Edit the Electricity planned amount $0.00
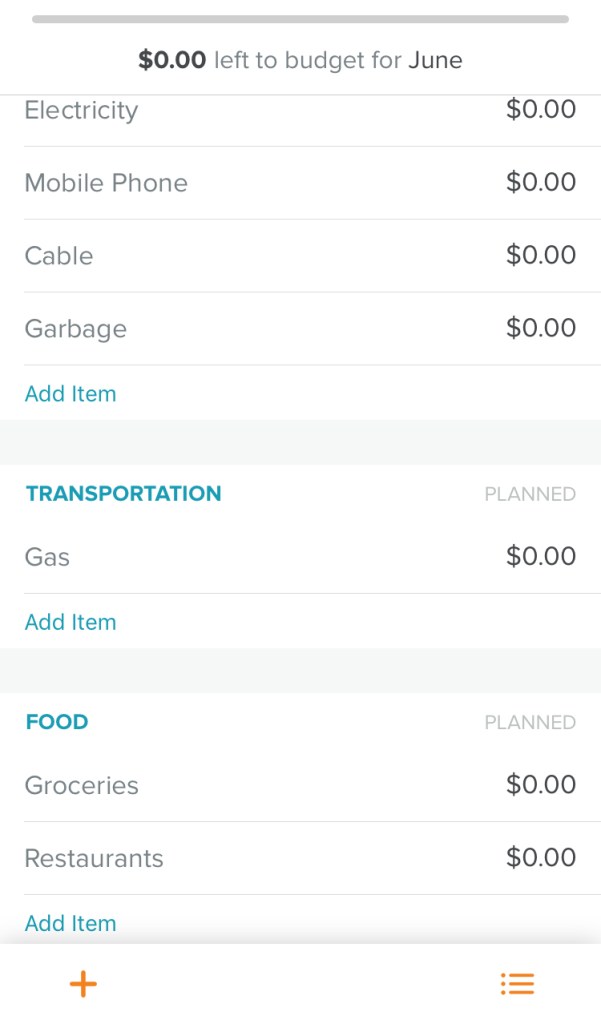Viewport: 601px width, 1024px height. (x=540, y=109)
